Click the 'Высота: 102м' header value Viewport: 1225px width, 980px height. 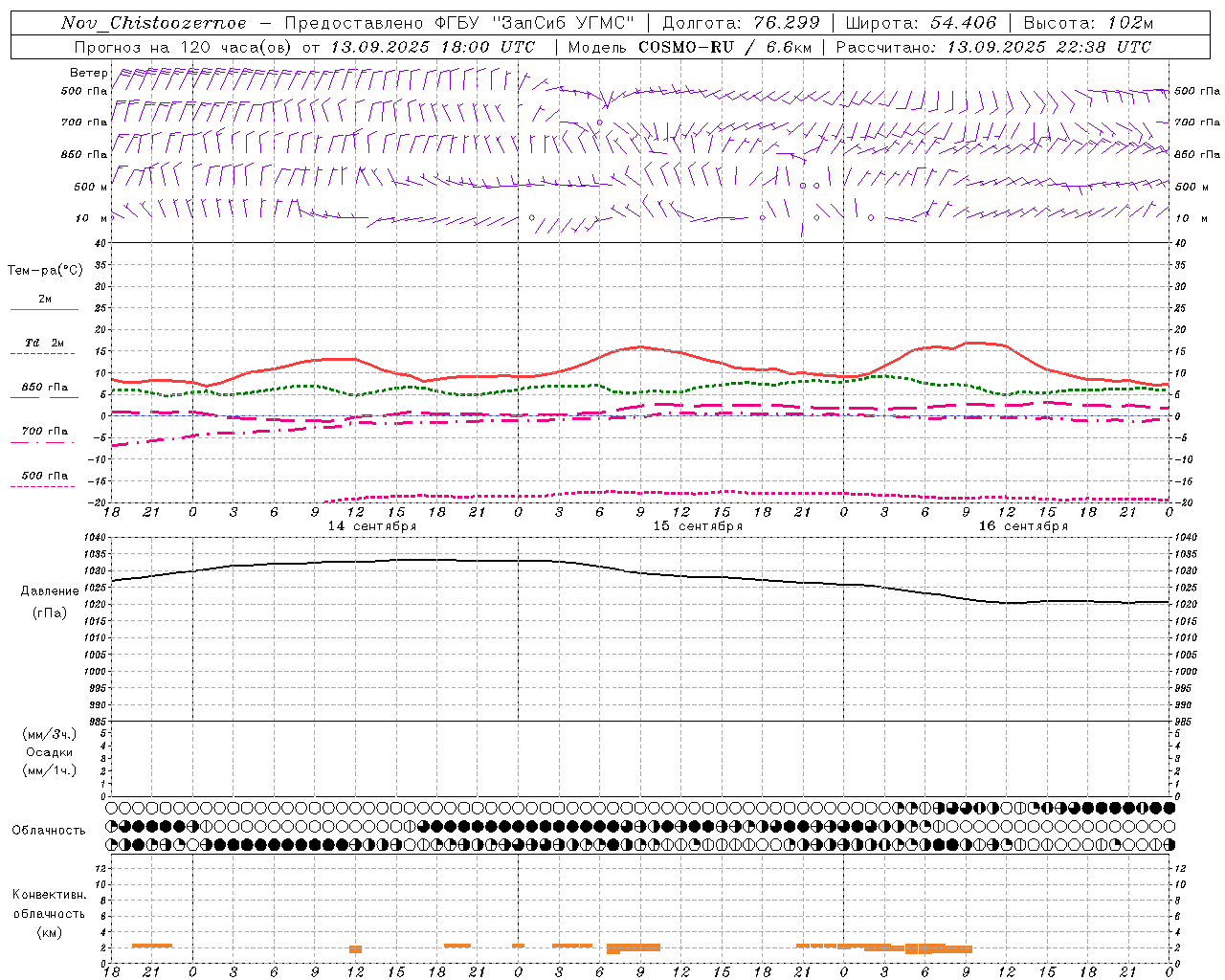pyautogui.click(x=1088, y=23)
